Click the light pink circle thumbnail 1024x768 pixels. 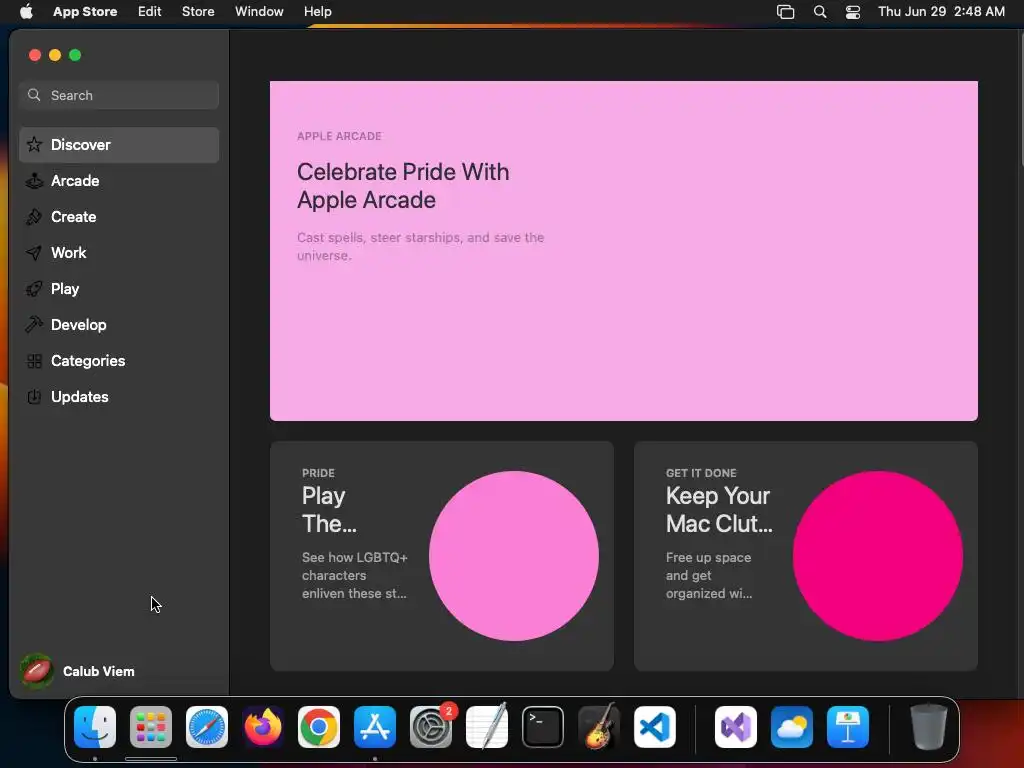click(514, 556)
